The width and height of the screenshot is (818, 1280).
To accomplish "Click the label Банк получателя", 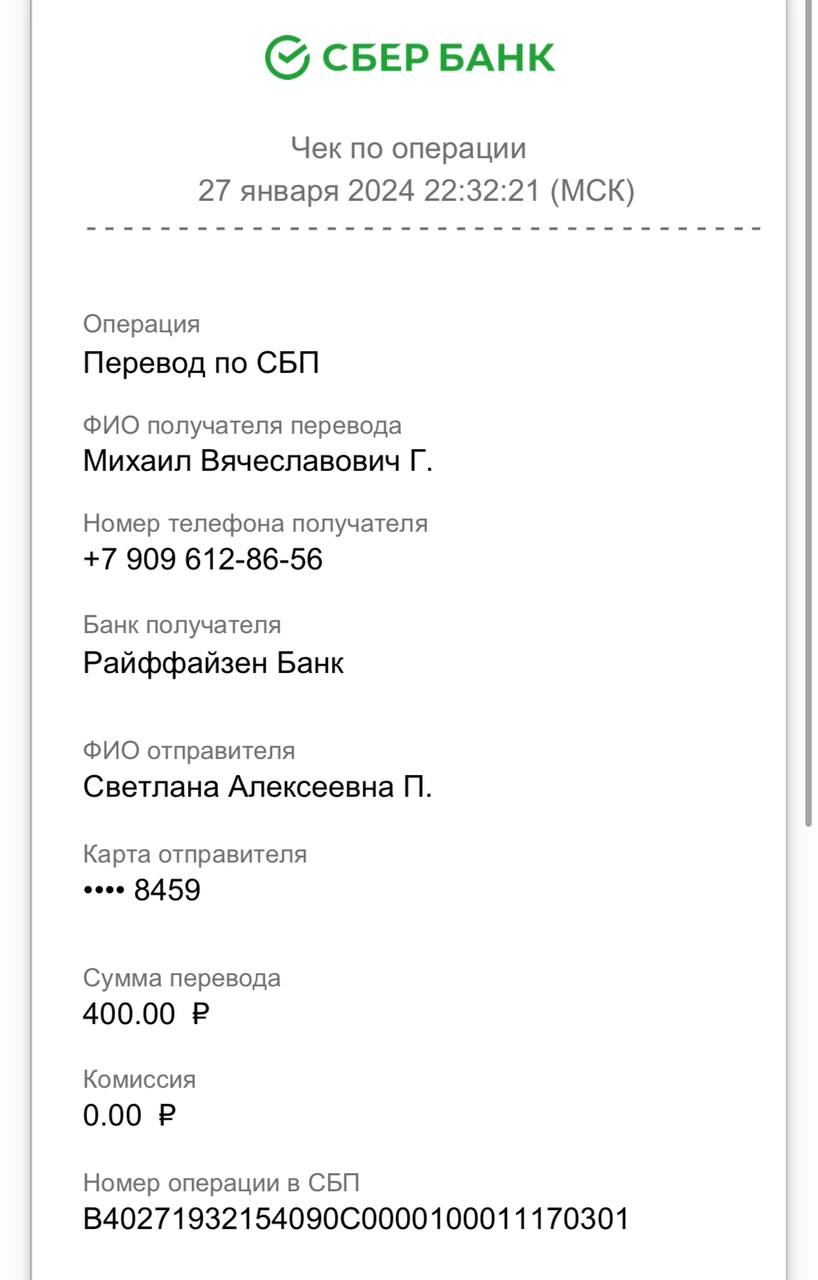I will (182, 625).
